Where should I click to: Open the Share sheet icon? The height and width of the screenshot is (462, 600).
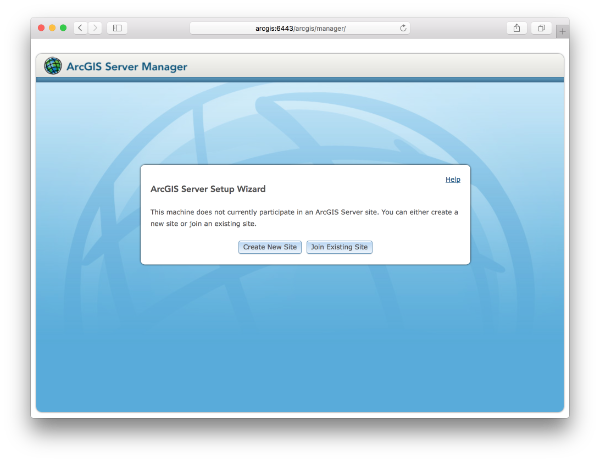coord(517,28)
